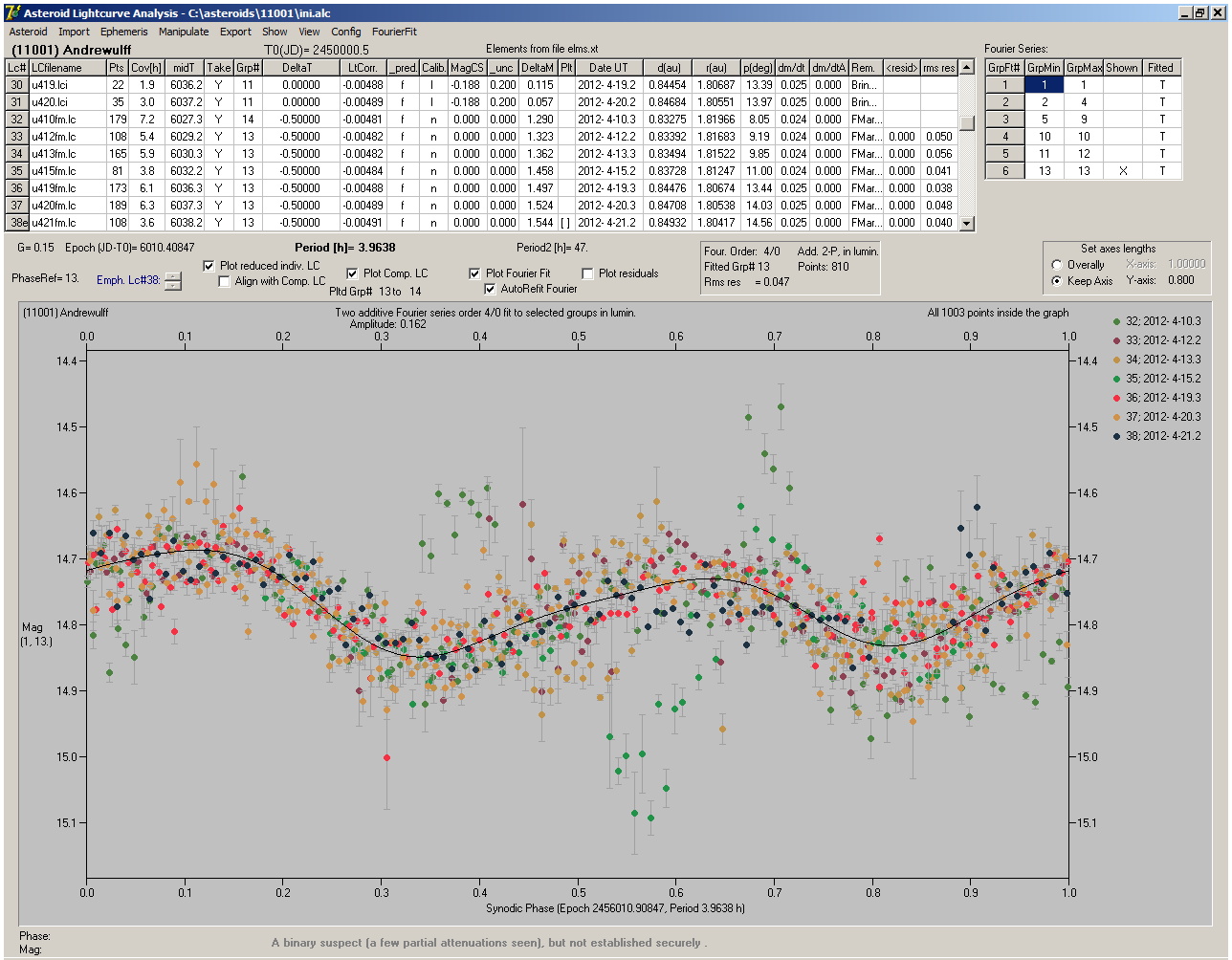This screenshot has height=960, width=1232.
Task: Disable AutoRefit Fourier
Action: point(490,289)
